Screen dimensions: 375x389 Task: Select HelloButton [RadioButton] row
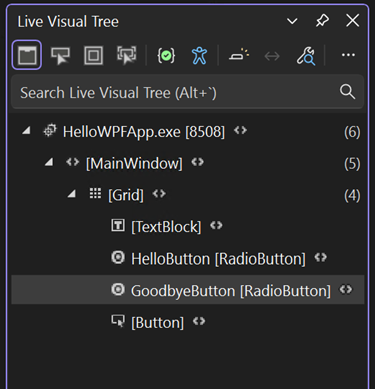point(187,258)
